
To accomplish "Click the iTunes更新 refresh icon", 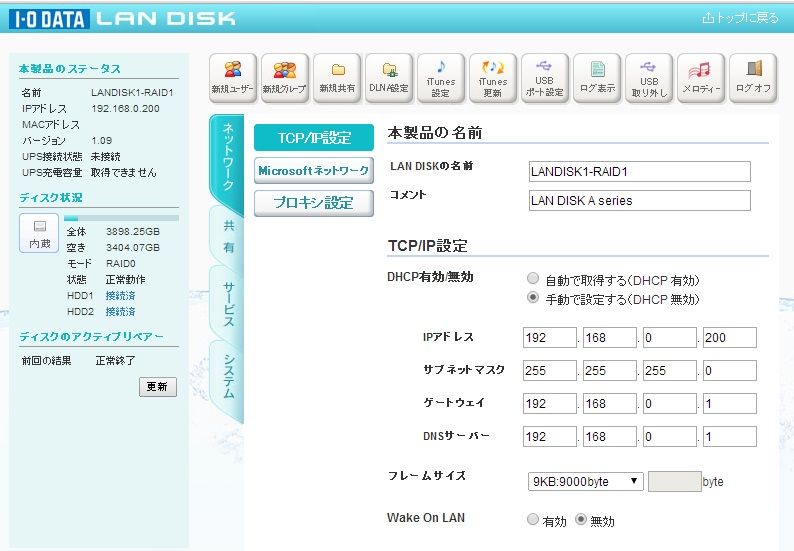I will (493, 78).
